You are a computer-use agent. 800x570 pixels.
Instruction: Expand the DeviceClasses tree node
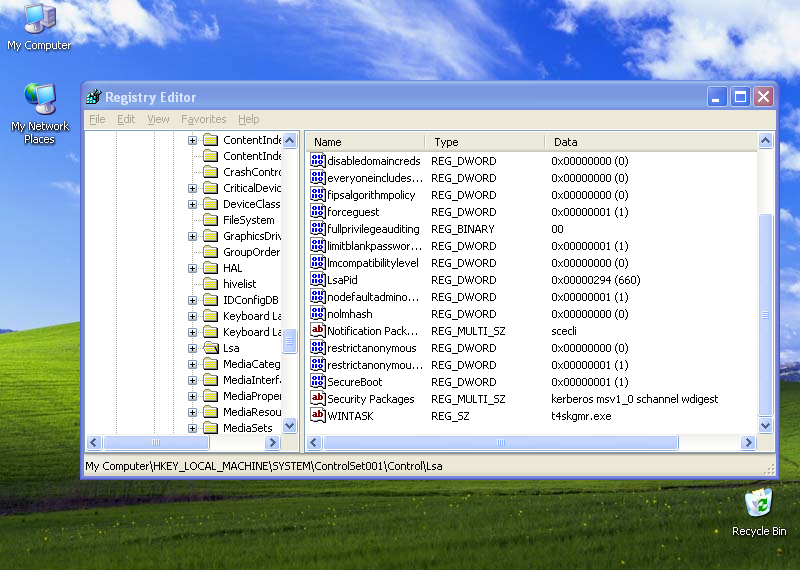coord(192,204)
